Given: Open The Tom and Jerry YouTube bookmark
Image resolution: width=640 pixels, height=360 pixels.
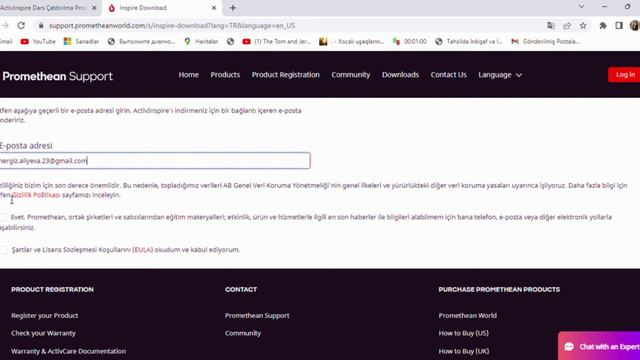Looking at the screenshot, I should point(277,41).
